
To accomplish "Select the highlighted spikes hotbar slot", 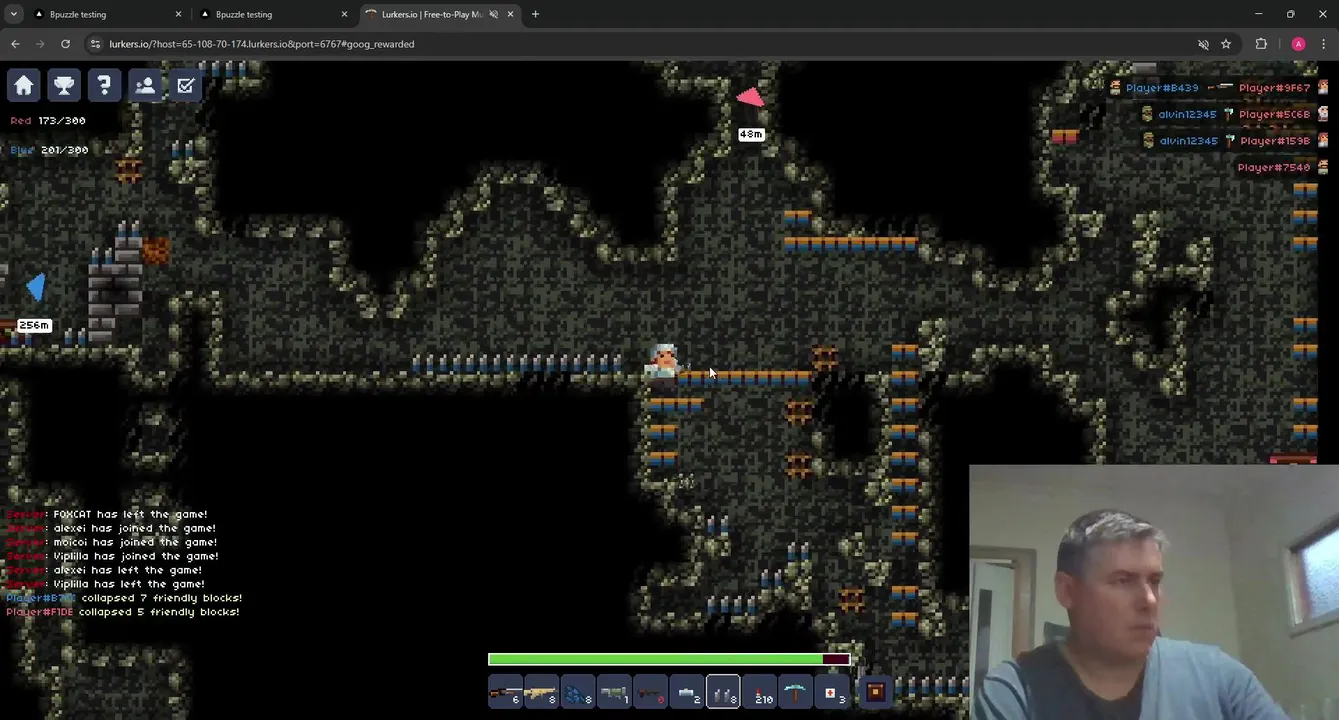I will (x=723, y=692).
